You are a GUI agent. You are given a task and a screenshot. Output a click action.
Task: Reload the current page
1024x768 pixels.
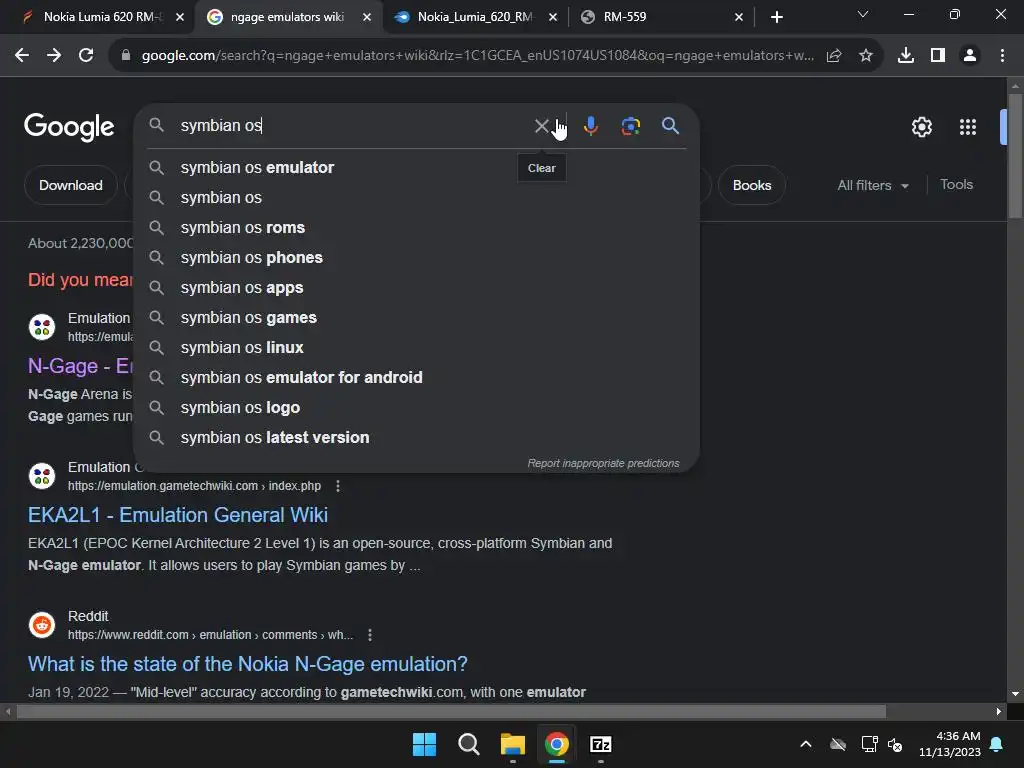tap(86, 56)
